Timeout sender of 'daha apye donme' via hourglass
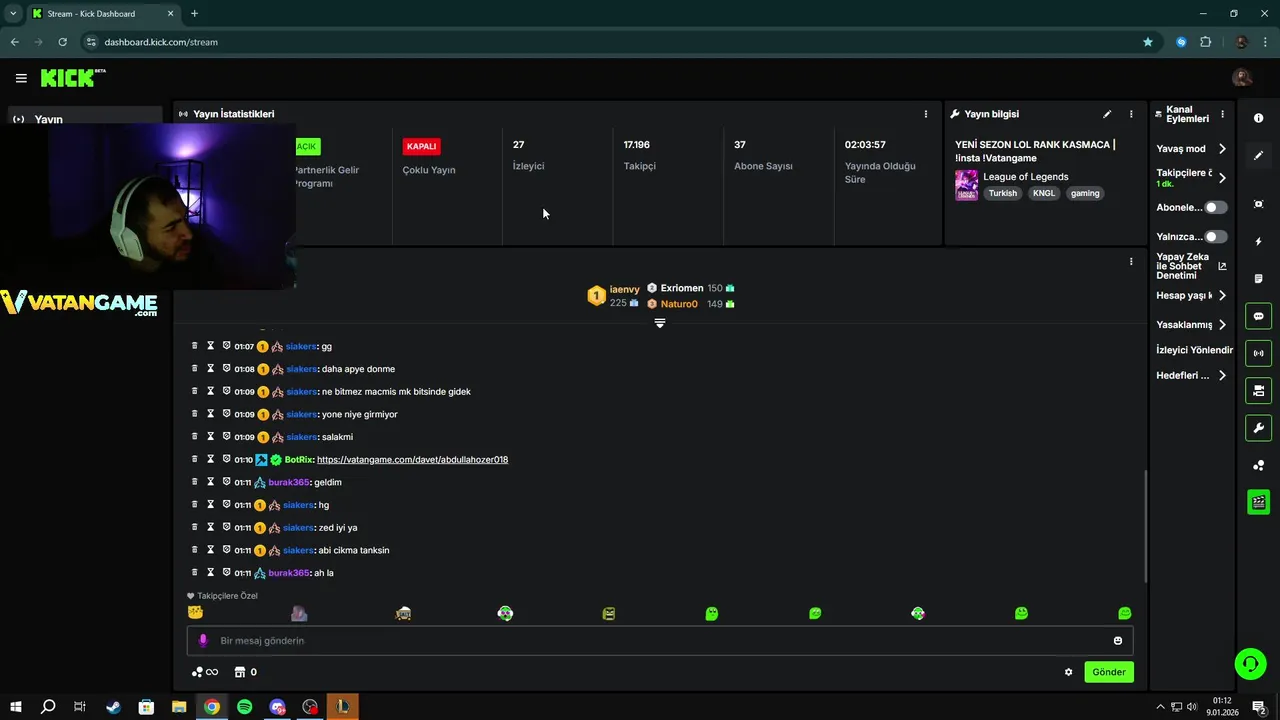 click(211, 369)
